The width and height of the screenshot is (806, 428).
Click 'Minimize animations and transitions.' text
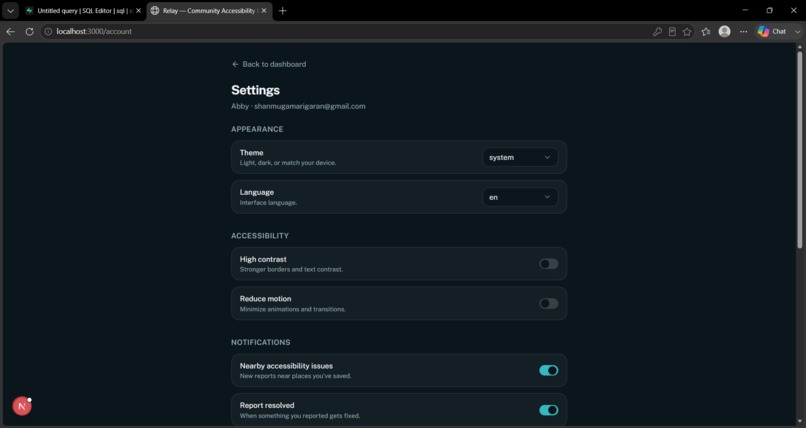point(292,309)
